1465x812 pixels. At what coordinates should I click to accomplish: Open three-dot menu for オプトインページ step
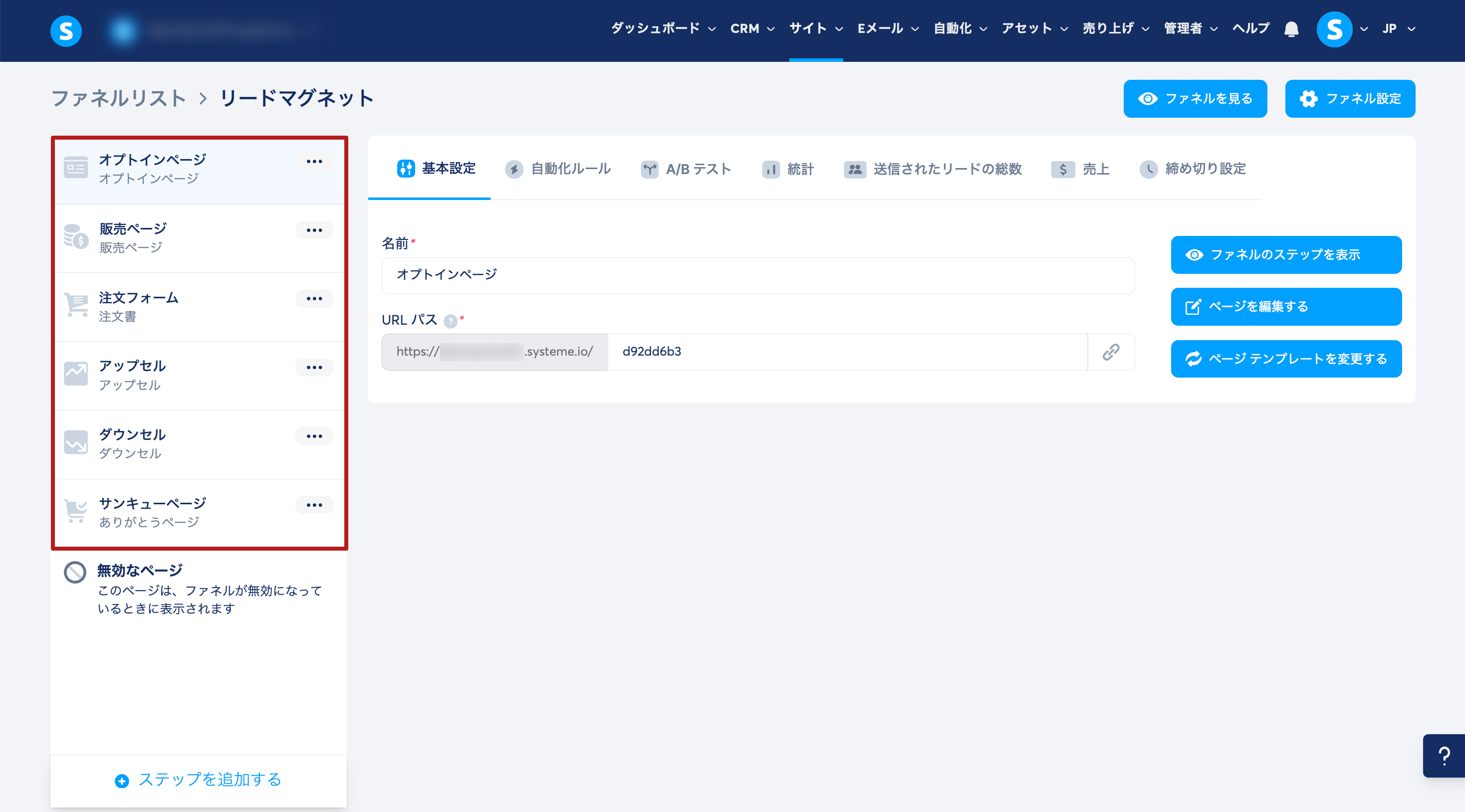(x=314, y=162)
